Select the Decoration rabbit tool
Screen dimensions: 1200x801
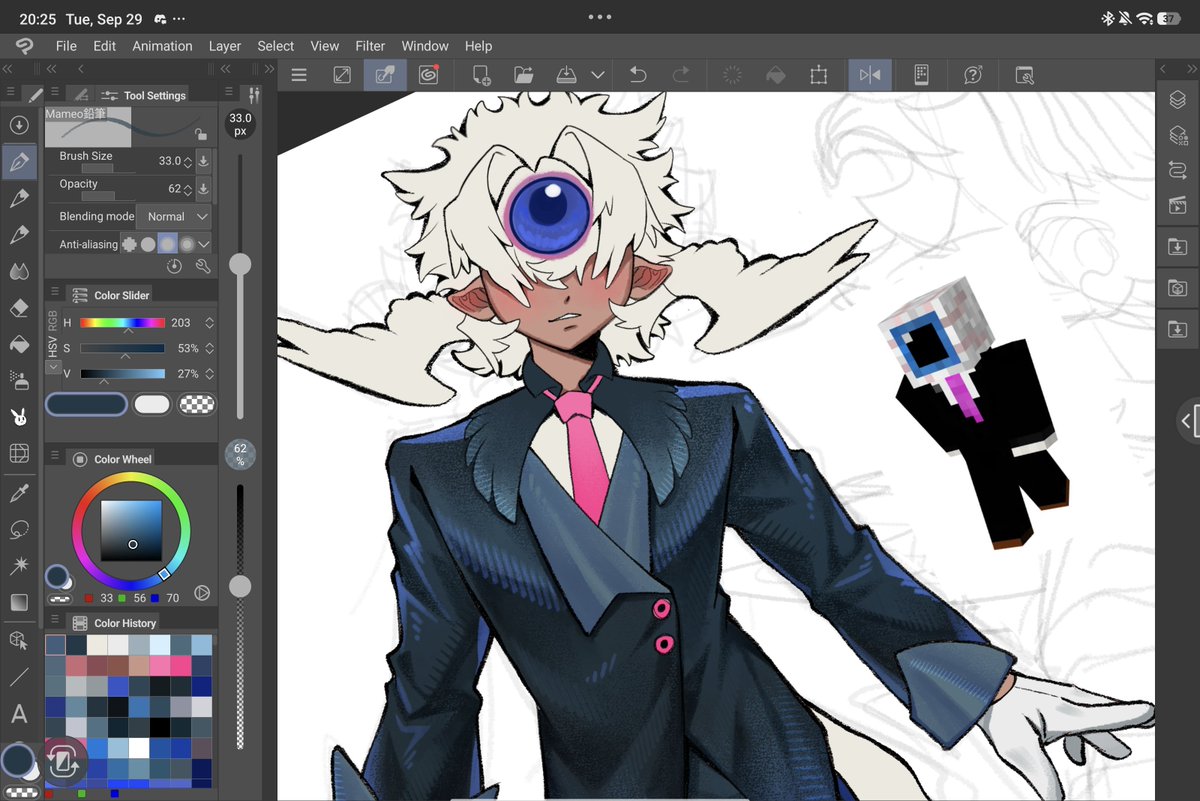[x=18, y=417]
